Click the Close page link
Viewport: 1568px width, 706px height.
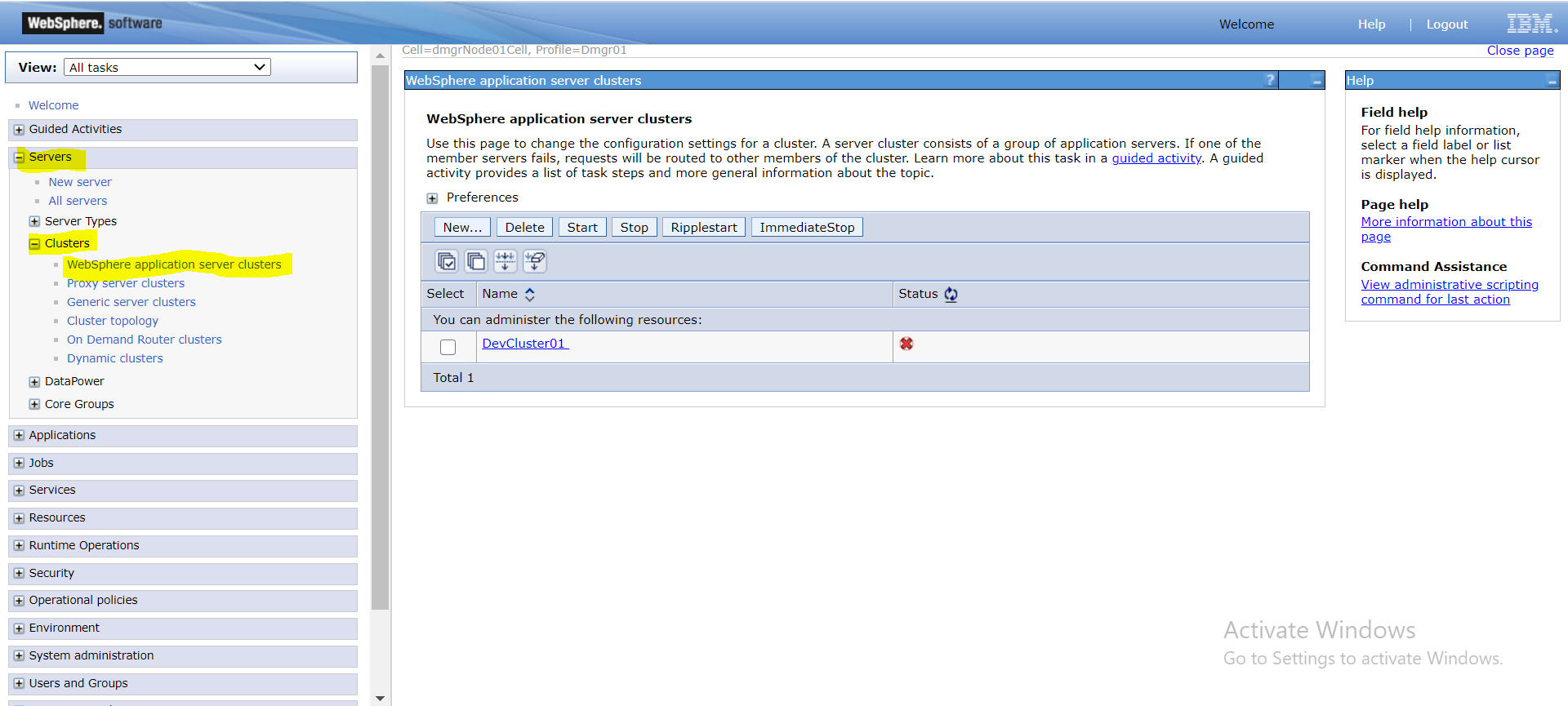point(1520,51)
